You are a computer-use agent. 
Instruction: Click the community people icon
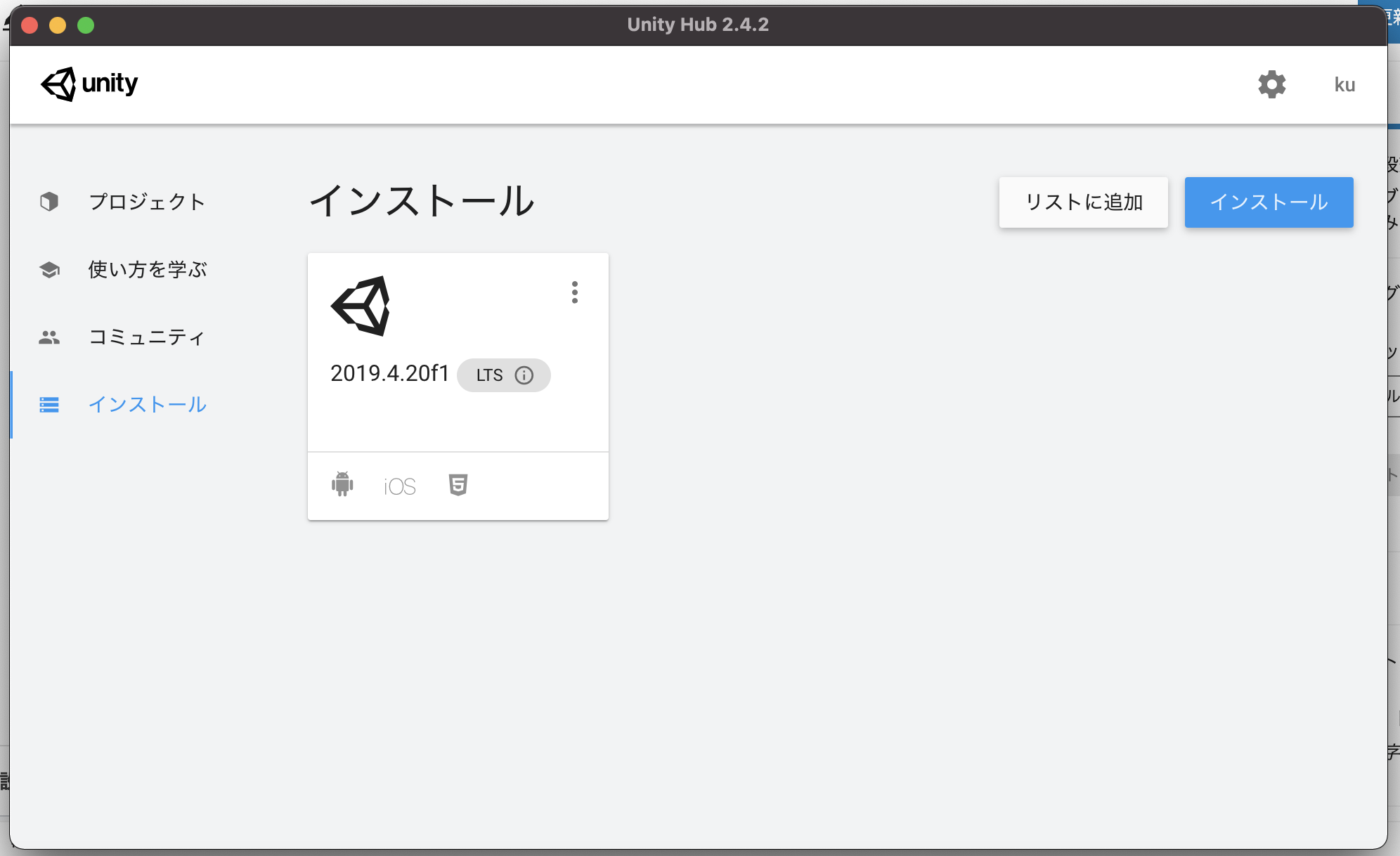click(x=49, y=337)
